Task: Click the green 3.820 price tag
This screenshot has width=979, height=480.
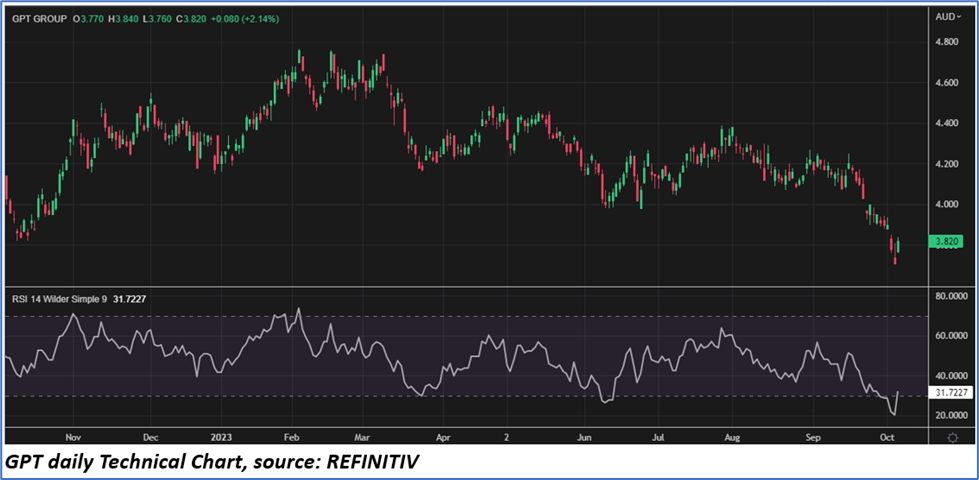Action: tap(946, 242)
